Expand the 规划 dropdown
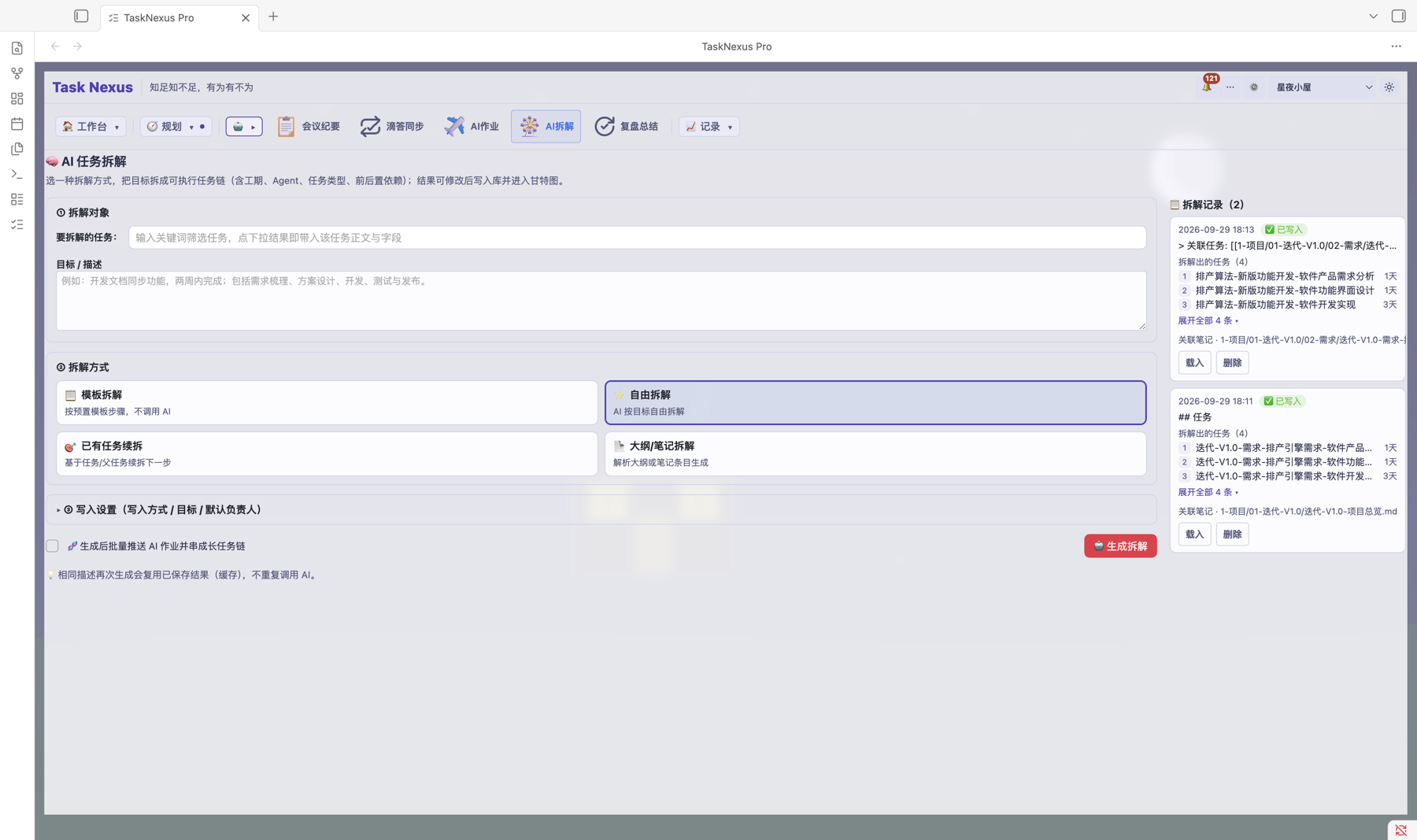Viewport: 1417px width, 840px height. click(x=176, y=126)
